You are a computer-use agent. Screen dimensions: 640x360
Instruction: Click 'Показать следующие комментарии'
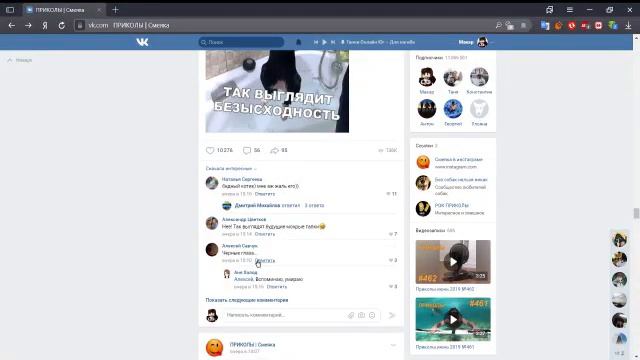point(247,300)
